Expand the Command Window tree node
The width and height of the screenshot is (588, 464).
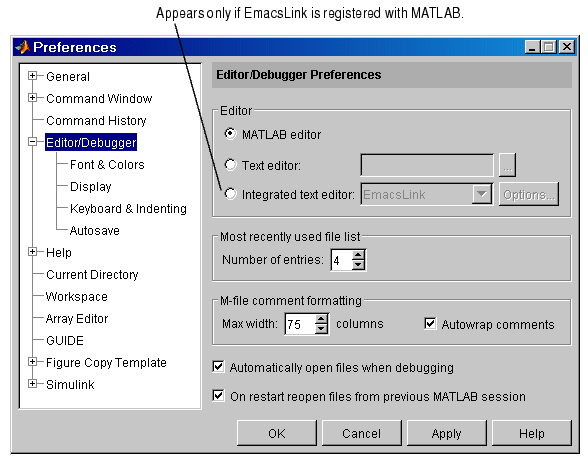click(32, 98)
